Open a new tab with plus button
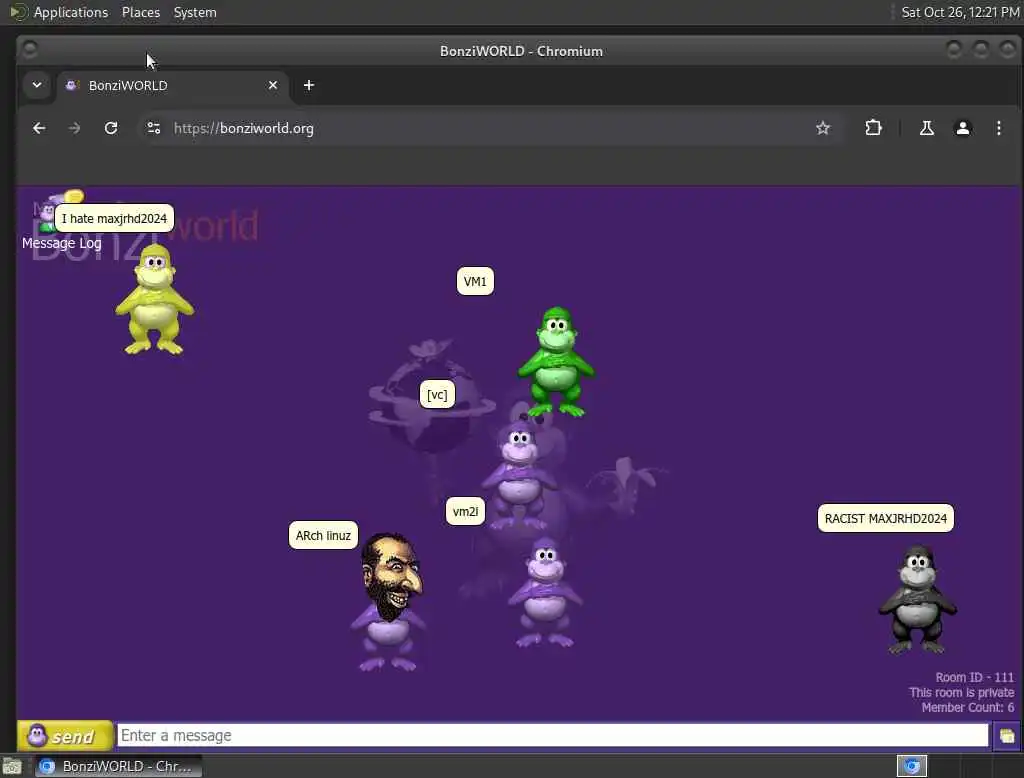 click(x=309, y=86)
